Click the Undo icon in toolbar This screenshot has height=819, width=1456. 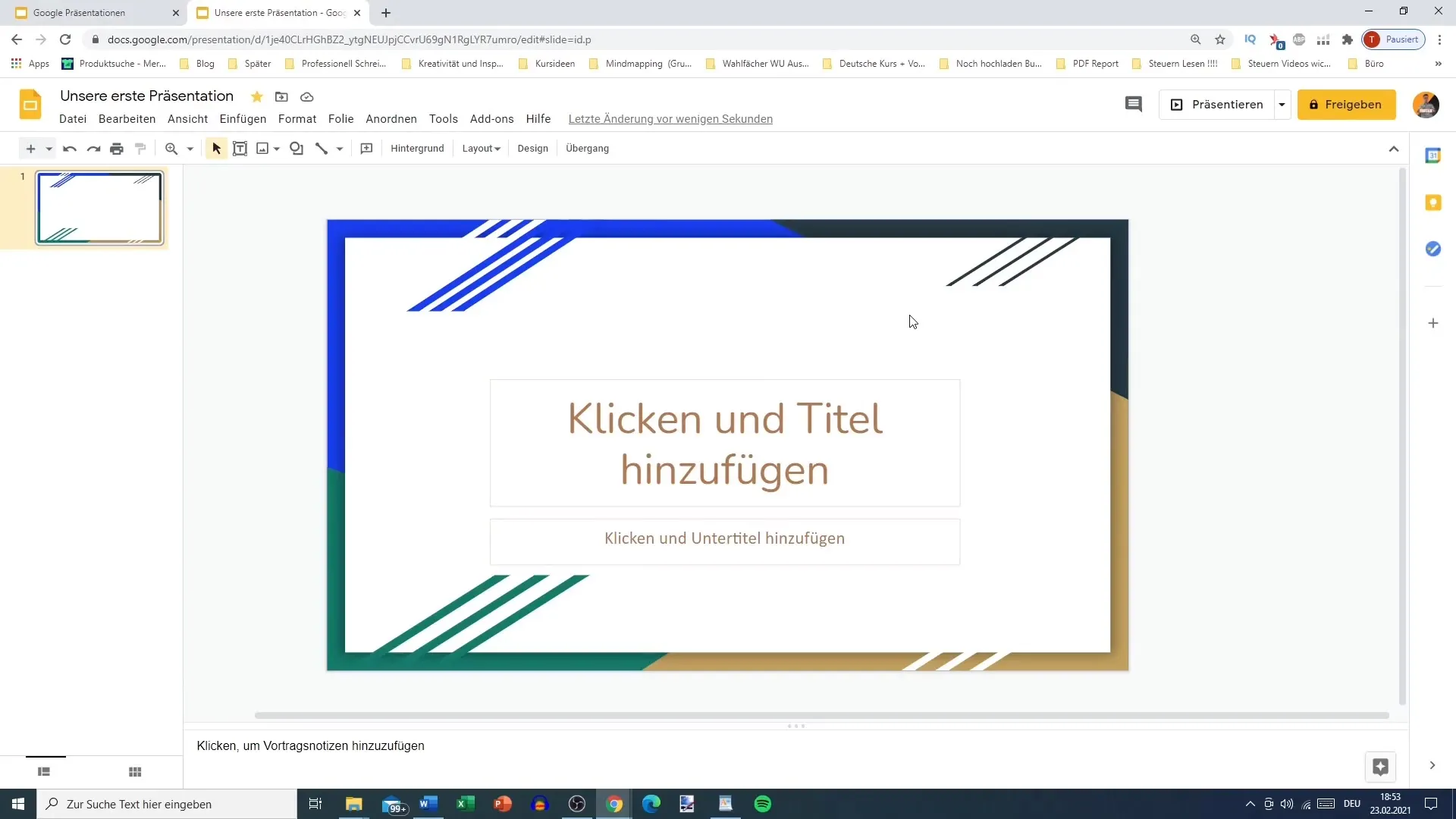68,148
